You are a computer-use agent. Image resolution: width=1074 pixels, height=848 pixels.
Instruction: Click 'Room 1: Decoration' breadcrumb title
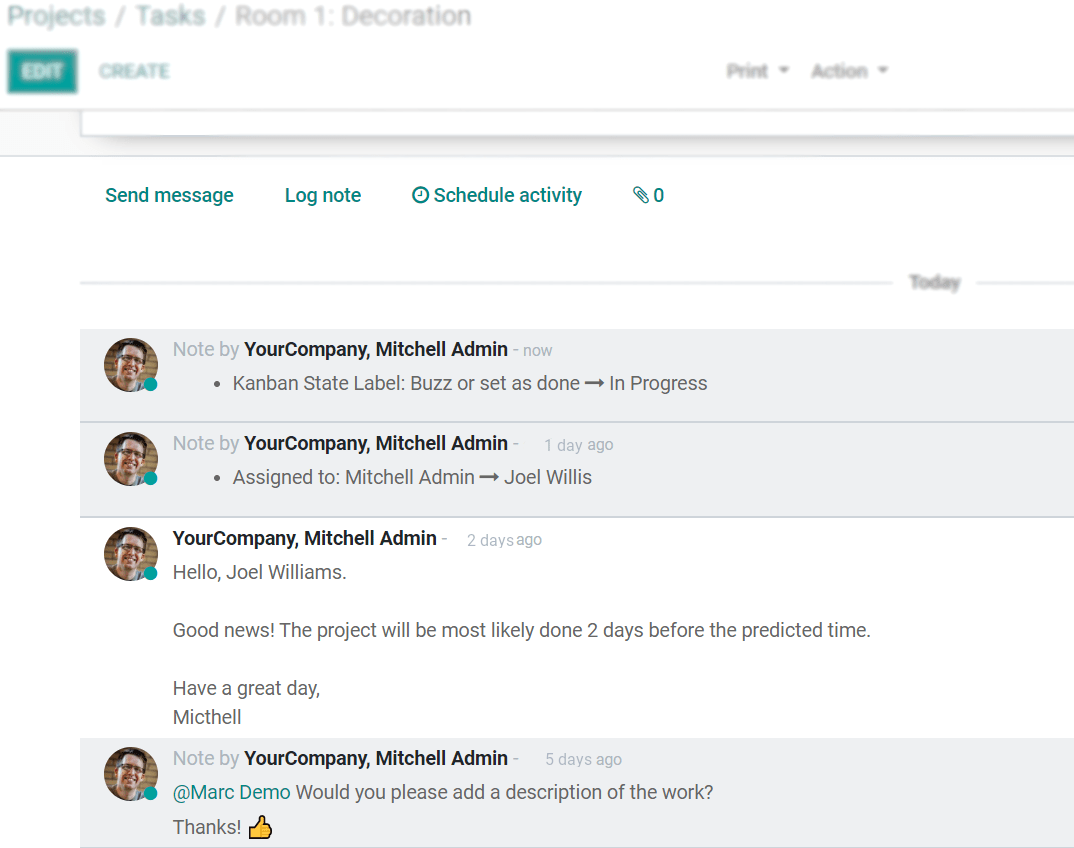pyautogui.click(x=353, y=16)
